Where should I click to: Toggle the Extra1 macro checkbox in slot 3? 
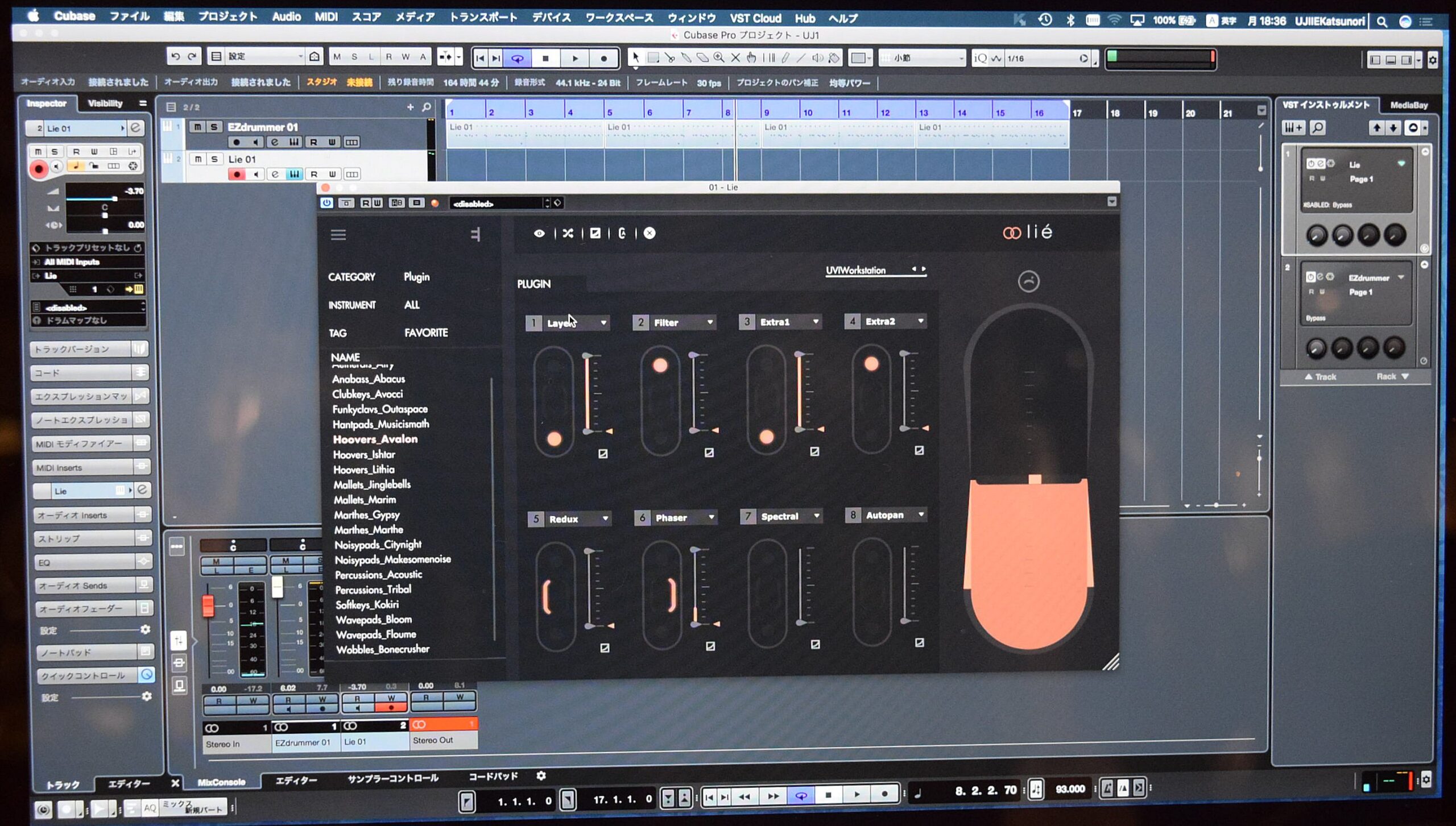(814, 451)
